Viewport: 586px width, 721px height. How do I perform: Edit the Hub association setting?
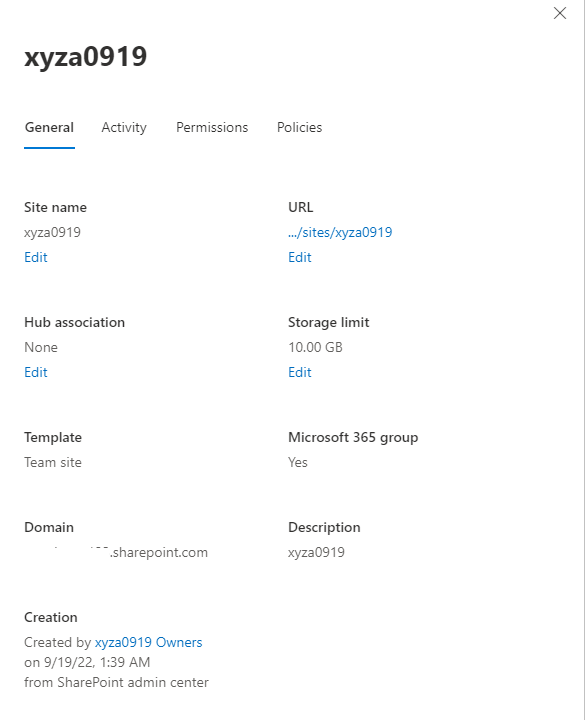point(35,372)
